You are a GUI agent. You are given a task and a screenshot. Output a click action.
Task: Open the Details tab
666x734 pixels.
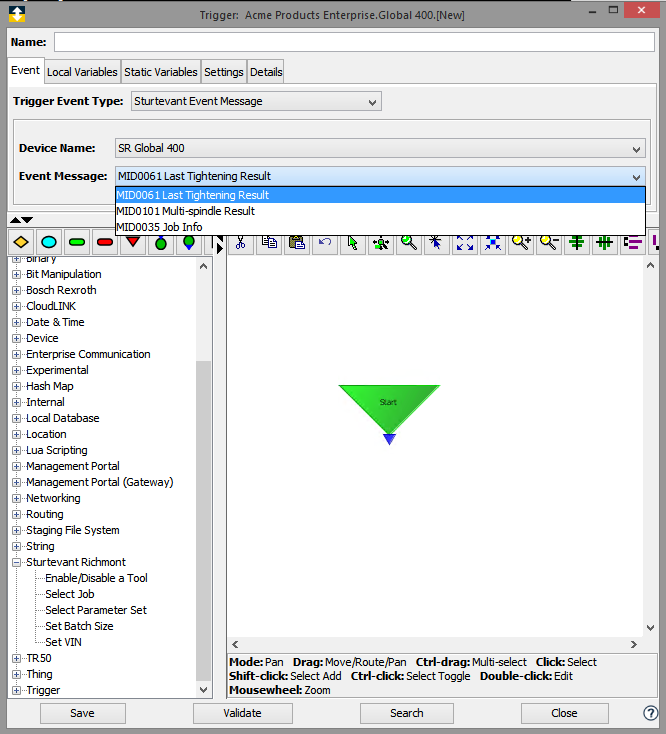coord(266,72)
